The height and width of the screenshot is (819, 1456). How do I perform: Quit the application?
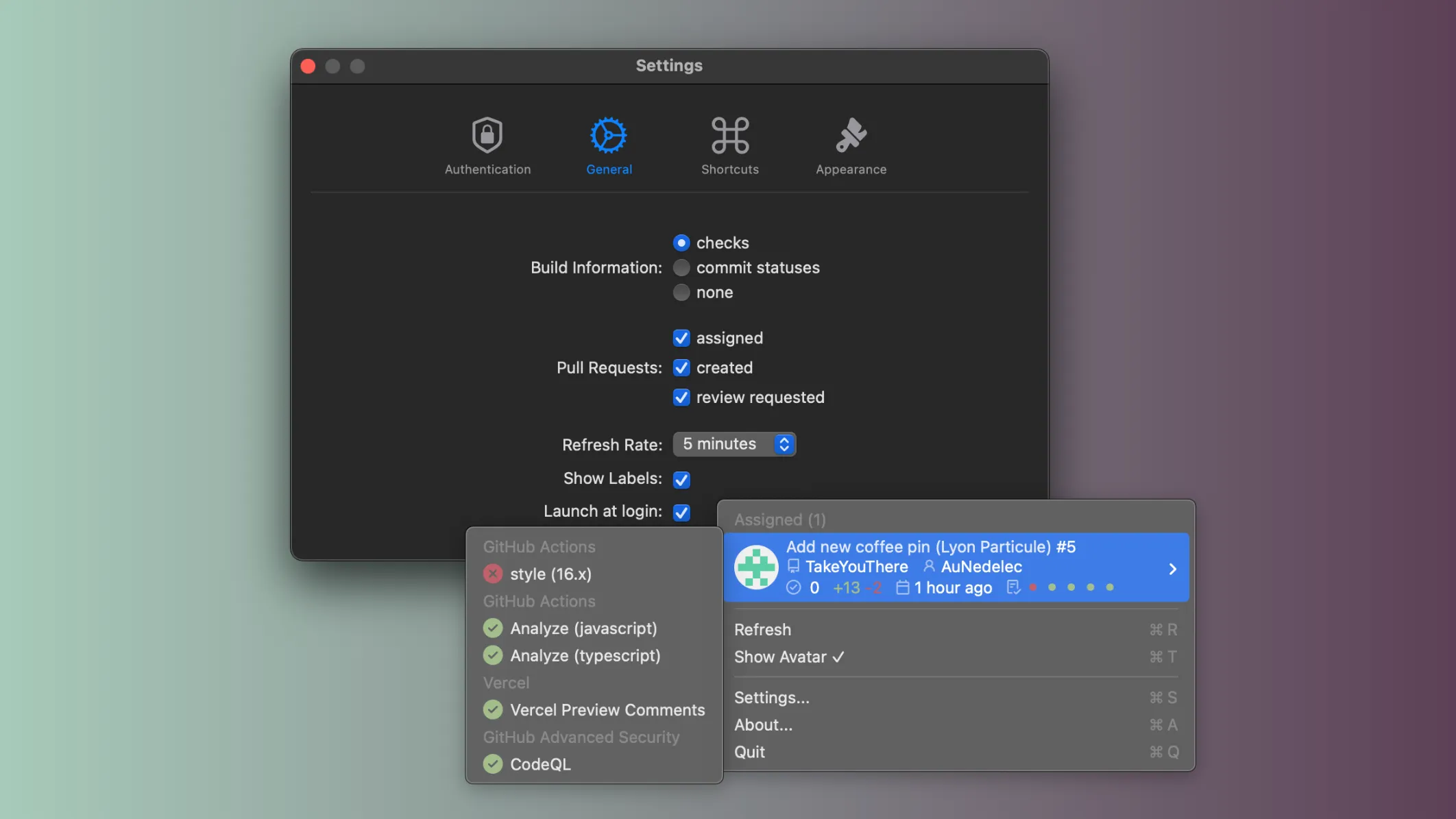(749, 751)
